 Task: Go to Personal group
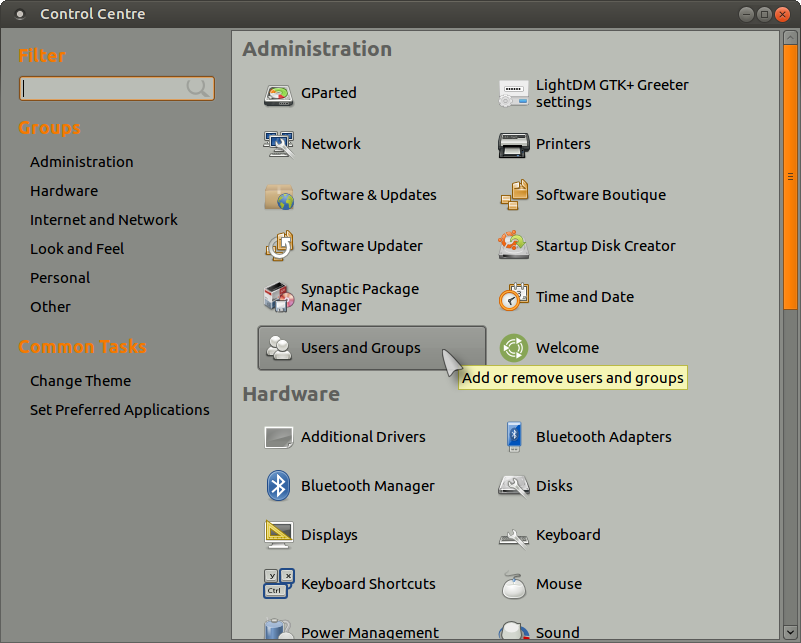point(60,278)
